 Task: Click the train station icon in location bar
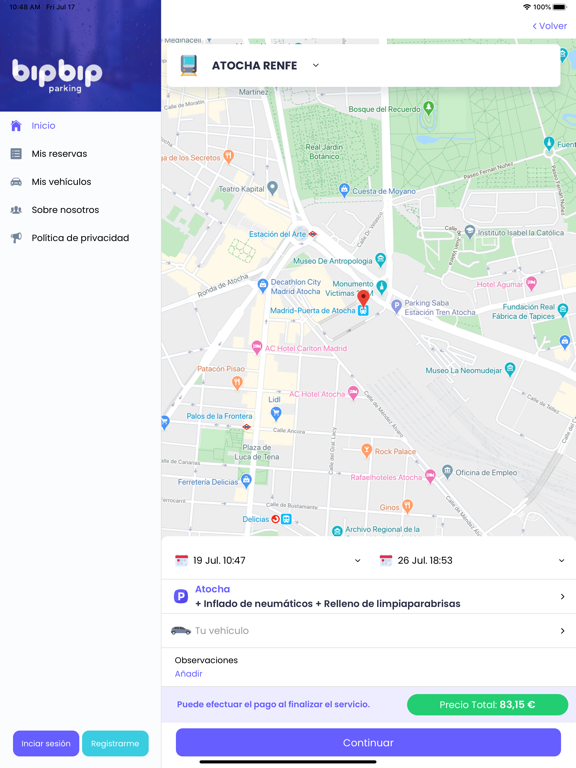(x=189, y=65)
